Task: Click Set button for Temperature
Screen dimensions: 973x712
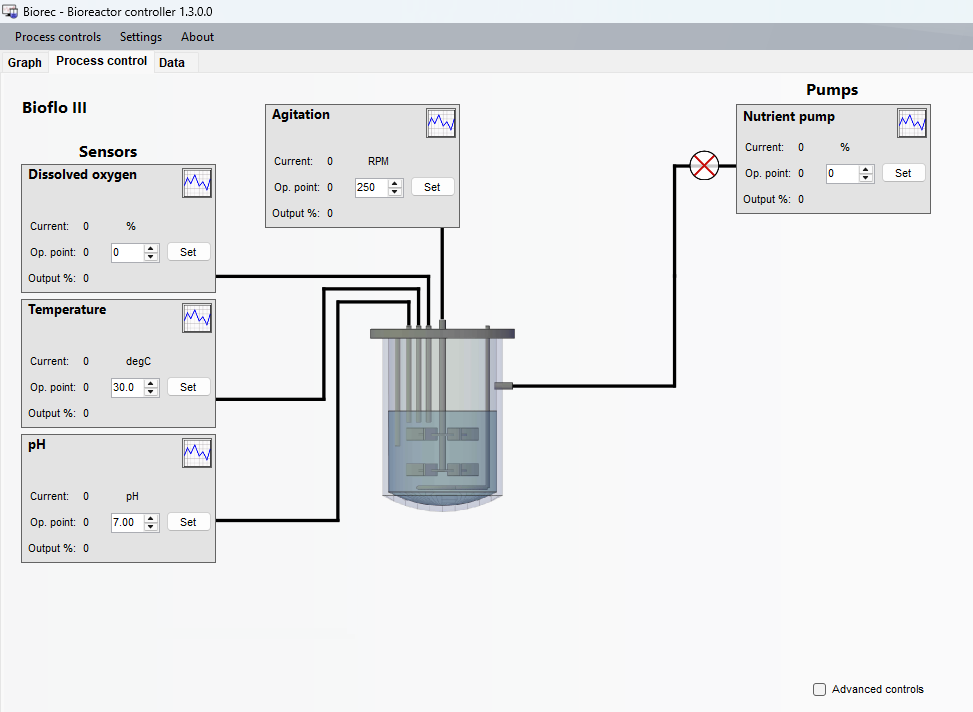Action: coord(189,387)
